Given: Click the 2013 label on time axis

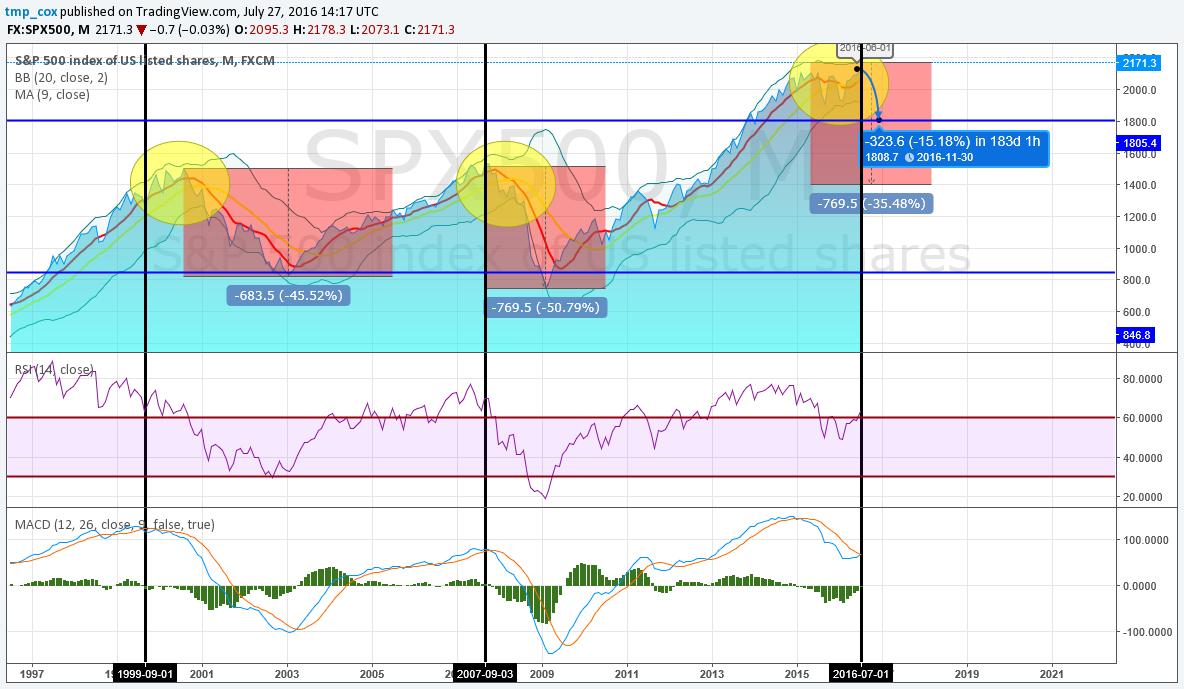Looking at the screenshot, I should point(711,674).
